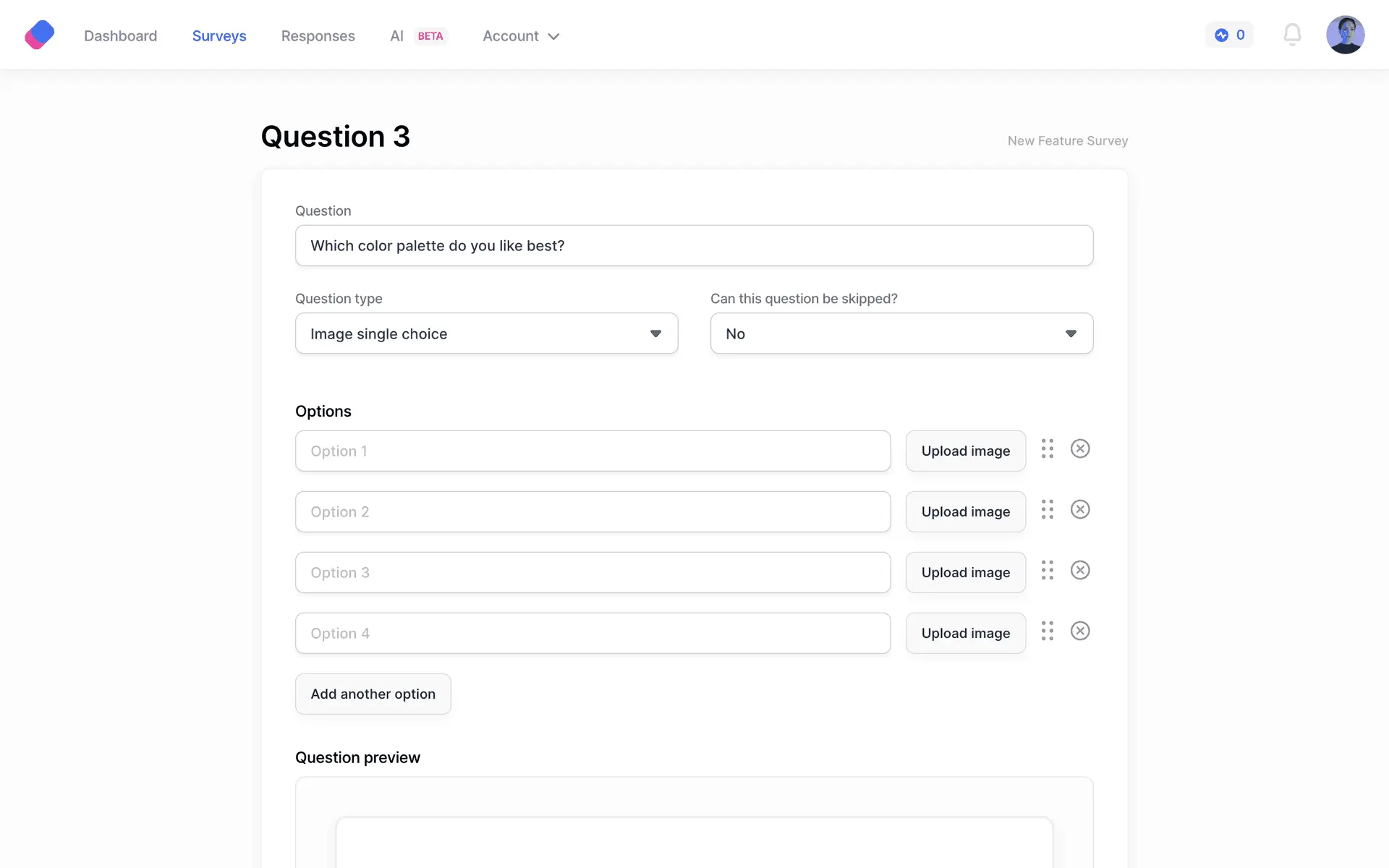The width and height of the screenshot is (1389, 868).
Task: Remove Option 3 with circled X
Action: coord(1080,571)
